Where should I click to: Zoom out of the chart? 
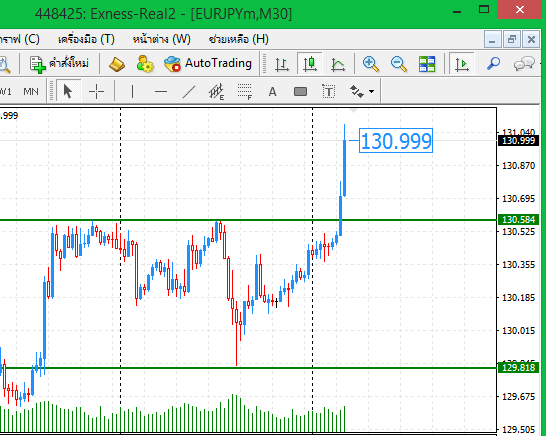tap(399, 64)
